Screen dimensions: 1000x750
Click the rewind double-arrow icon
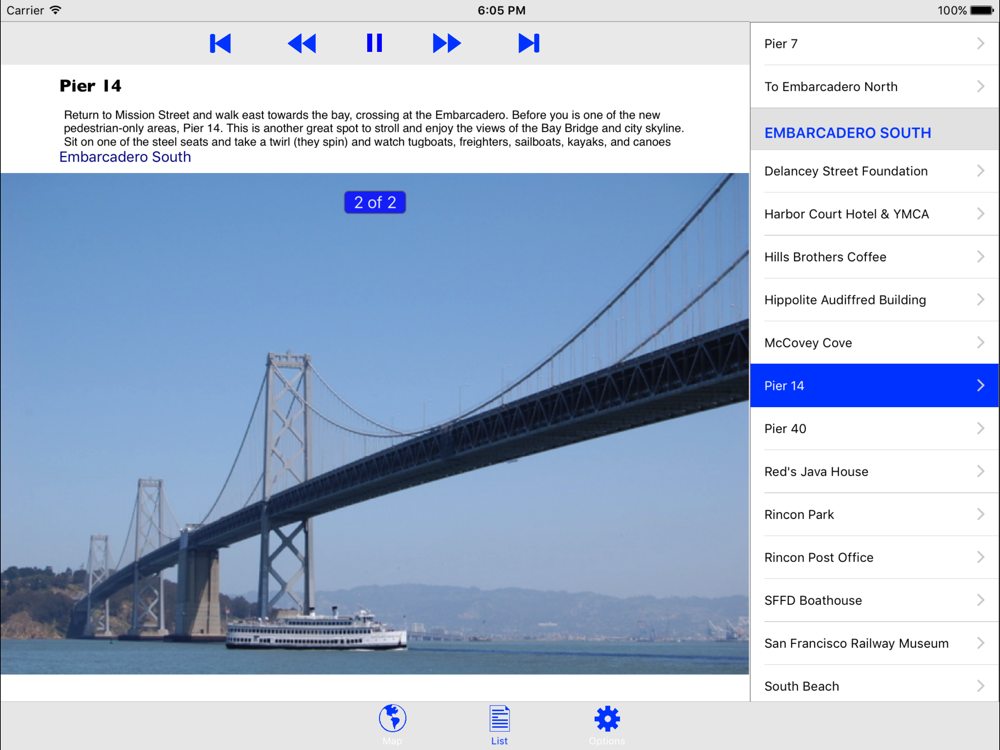tap(301, 43)
